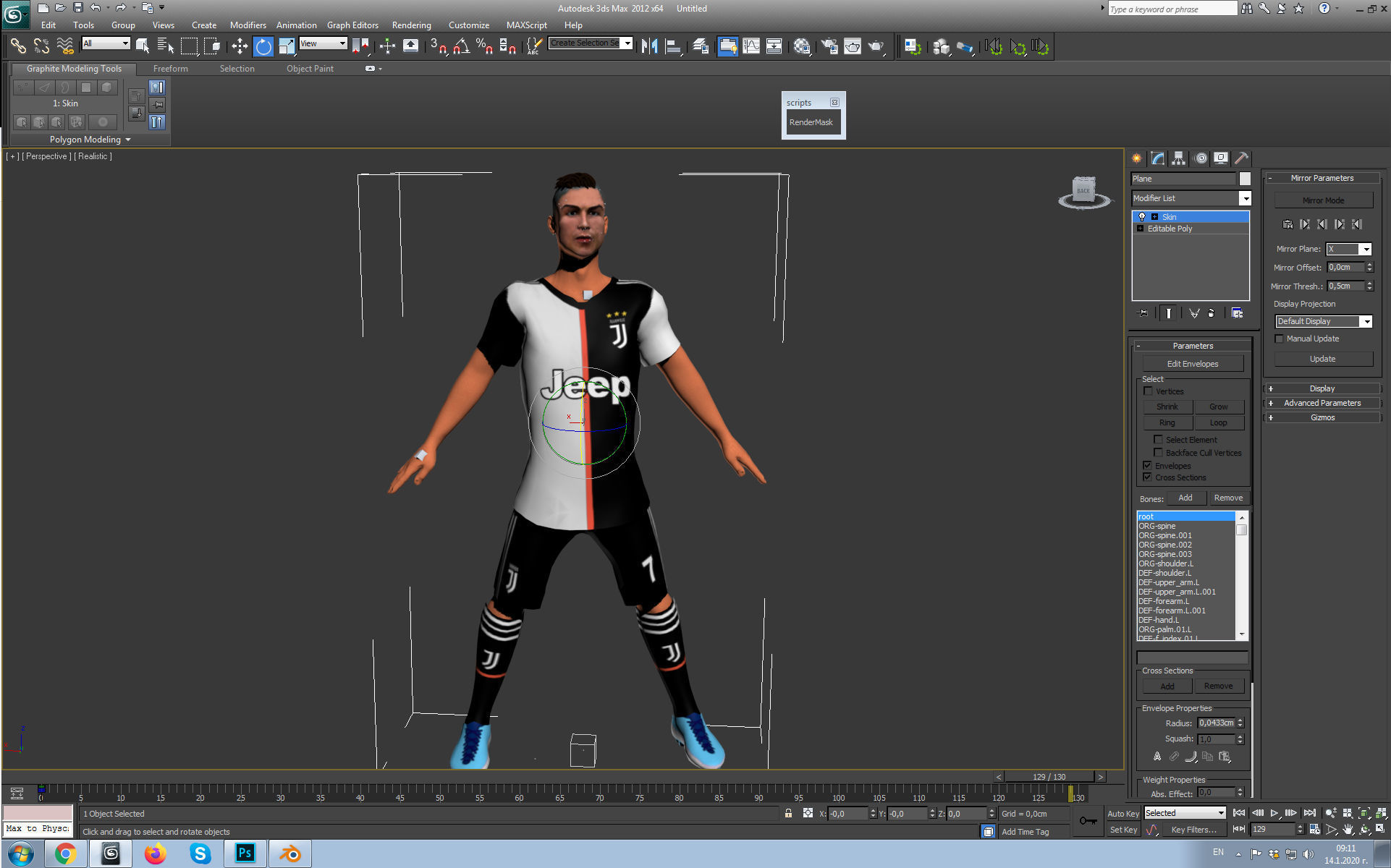Enable Backface Cull Vertices checkbox

point(1158,453)
